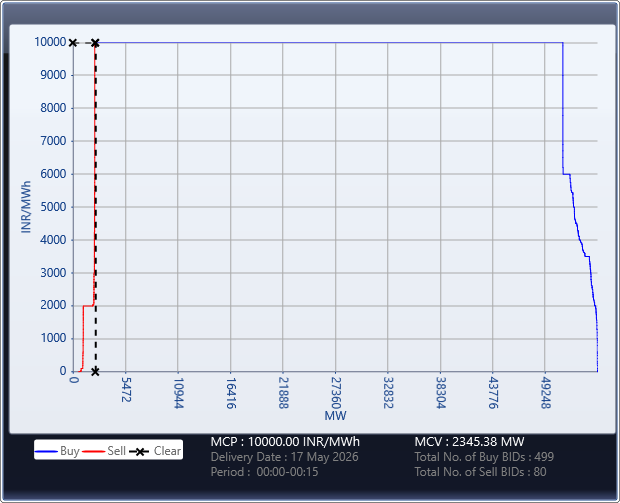Click Total No. of Sell BIDs : 80

click(480, 472)
